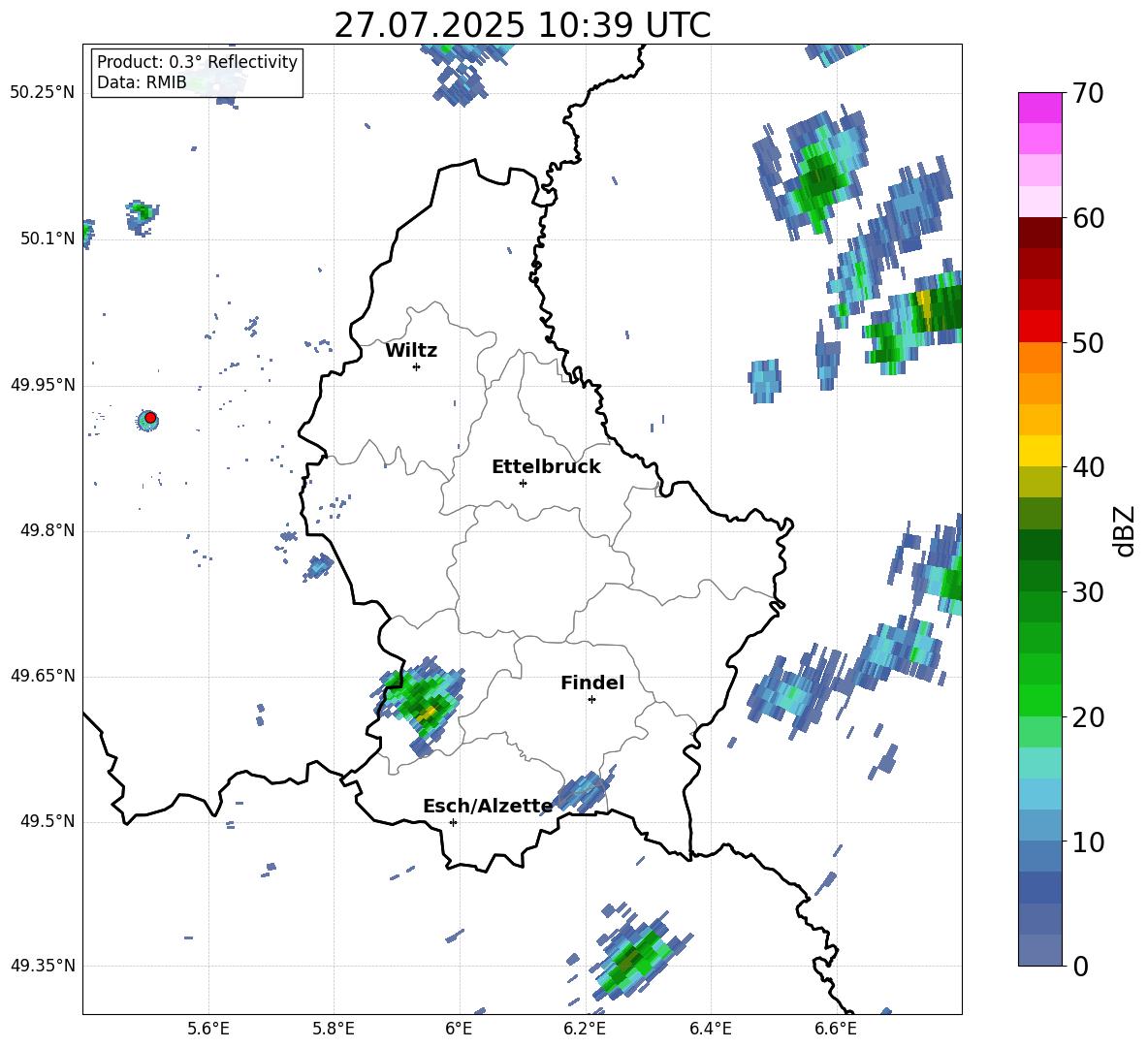Click the bright green colorbar band above 20
Viewport: 1148px width, 1048px height.
point(1039,700)
